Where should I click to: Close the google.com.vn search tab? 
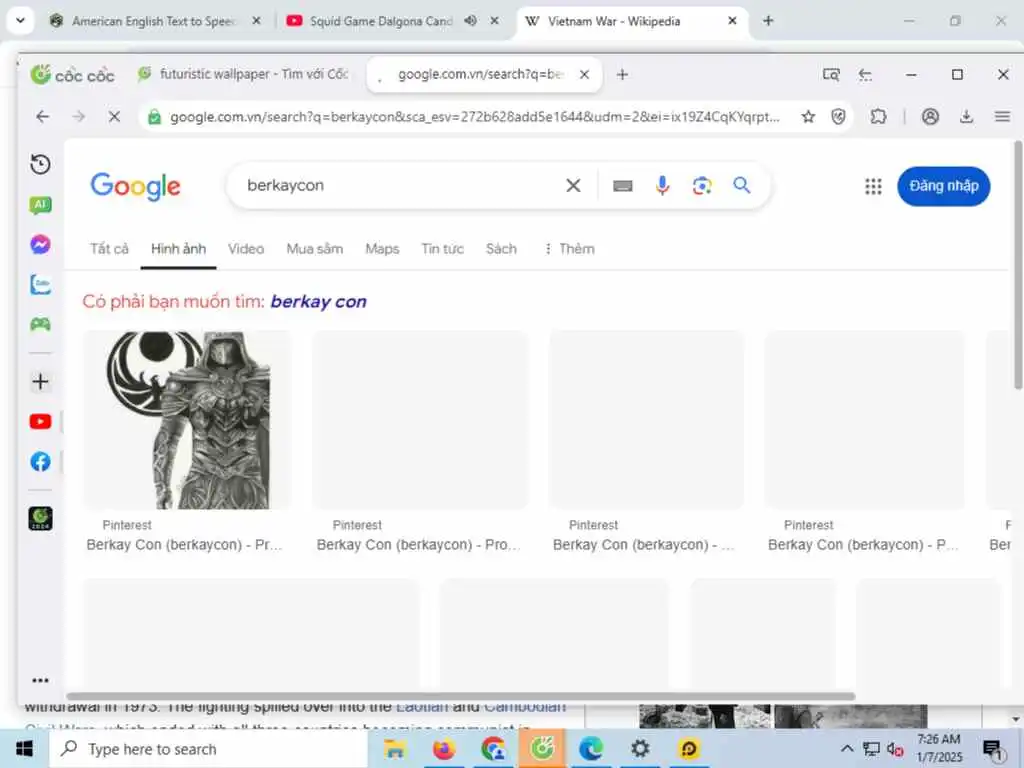click(x=584, y=74)
